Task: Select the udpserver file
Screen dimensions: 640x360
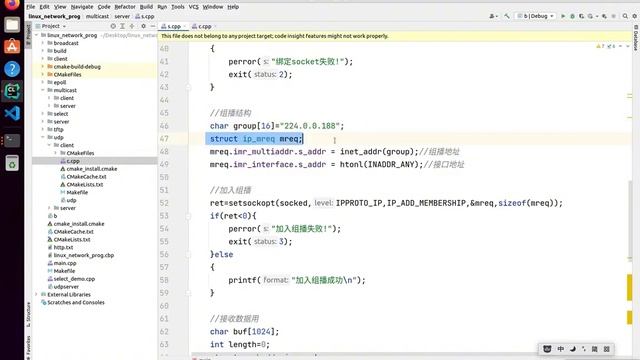Action: pyautogui.click(x=66, y=287)
